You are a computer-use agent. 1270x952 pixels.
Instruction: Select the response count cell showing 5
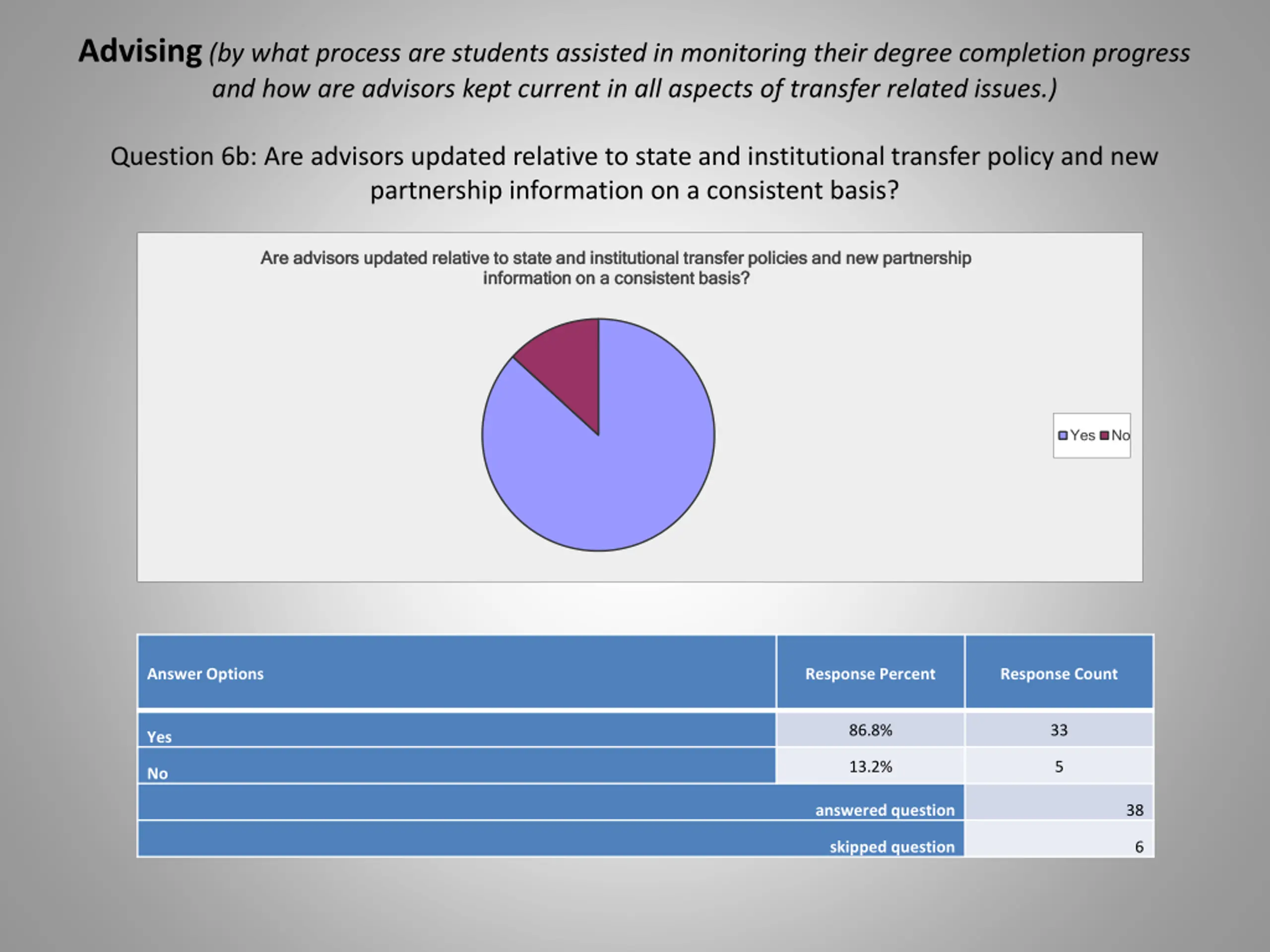click(x=1059, y=766)
